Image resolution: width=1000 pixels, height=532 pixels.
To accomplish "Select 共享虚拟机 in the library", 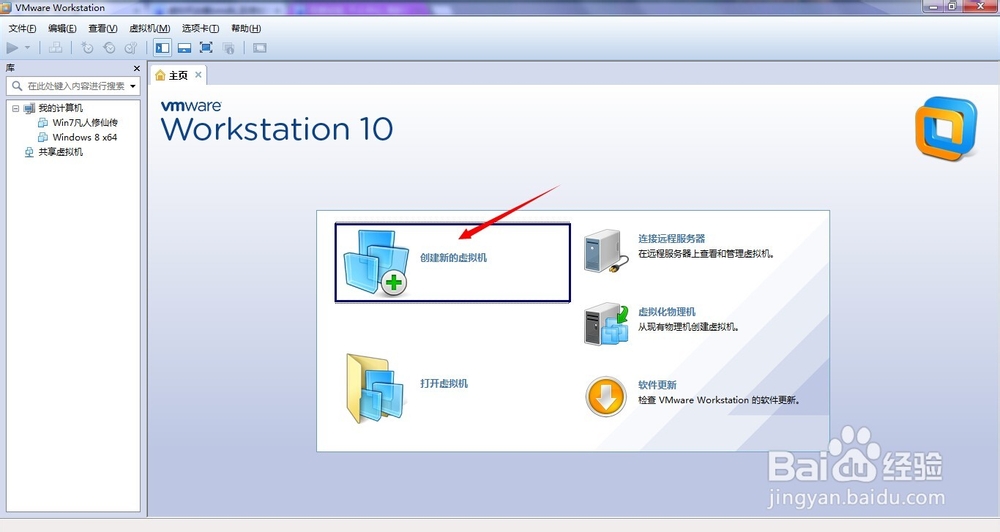I will 61,152.
